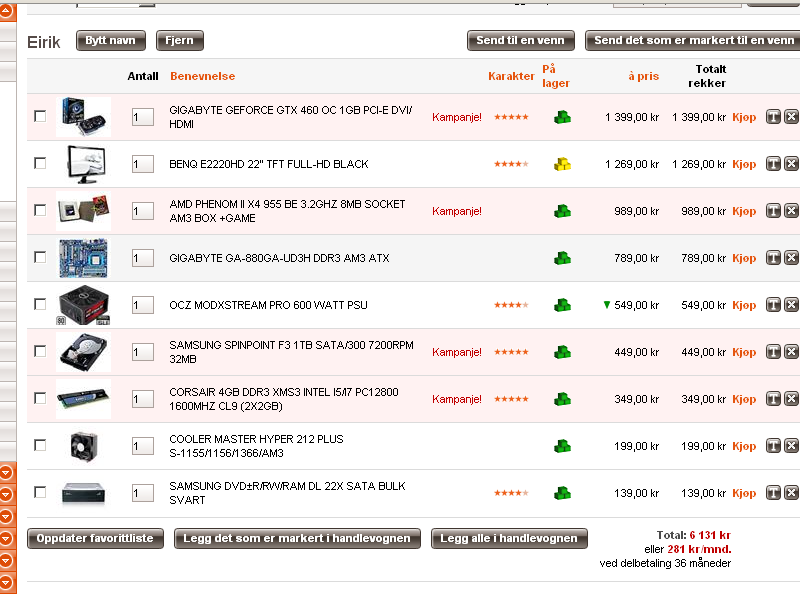
Task: Click the star rating of BENQ E2220HD
Action: click(511, 164)
